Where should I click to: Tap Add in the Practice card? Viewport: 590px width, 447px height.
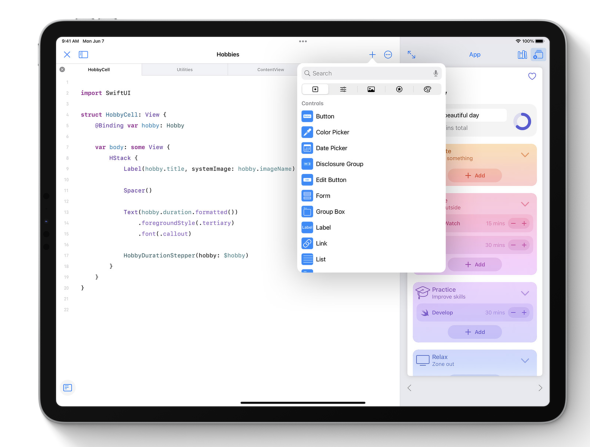click(475, 332)
